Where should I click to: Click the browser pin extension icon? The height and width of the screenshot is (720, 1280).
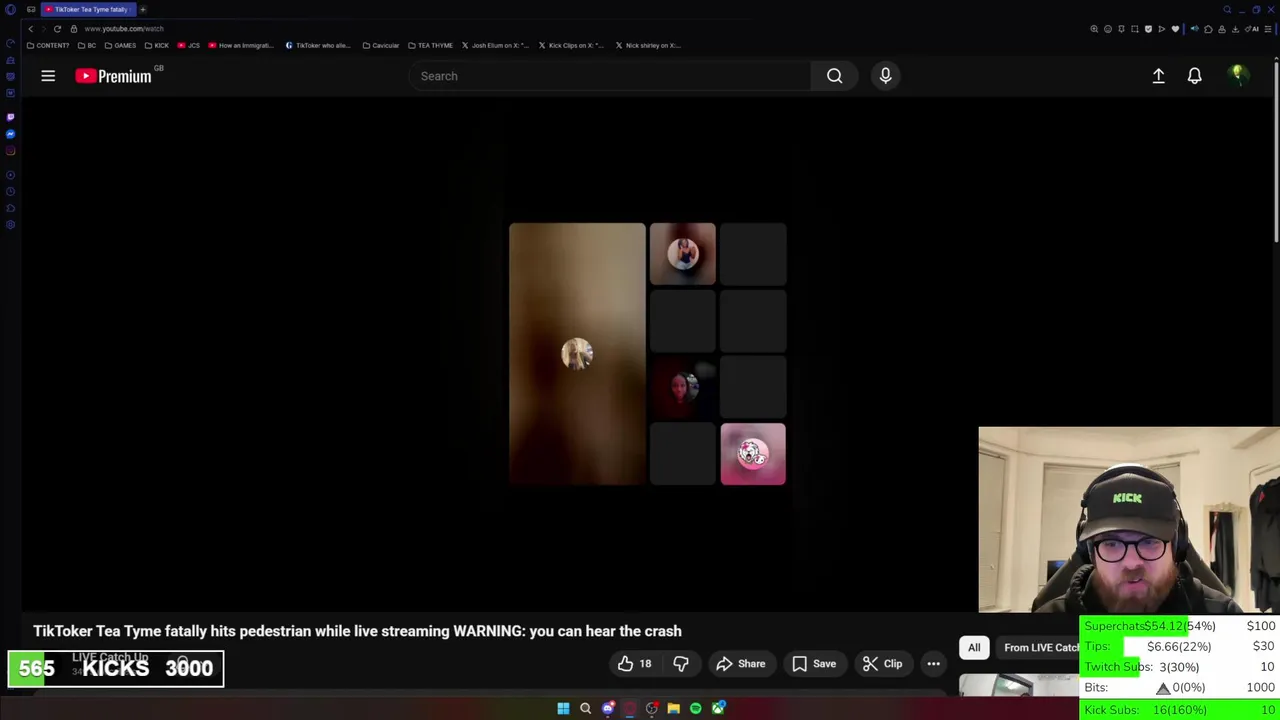(1121, 29)
